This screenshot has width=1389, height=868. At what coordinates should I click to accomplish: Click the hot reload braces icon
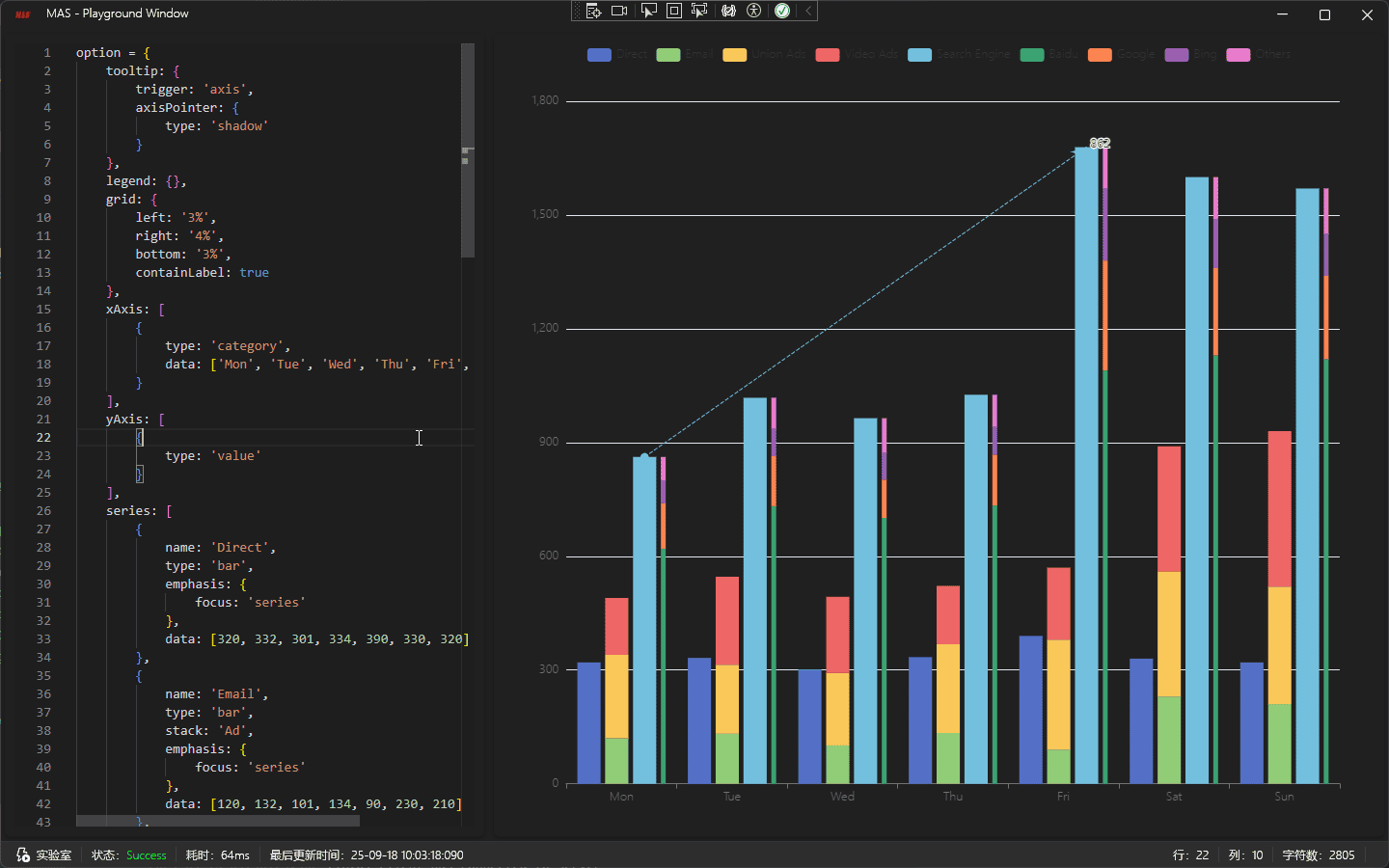(x=728, y=11)
